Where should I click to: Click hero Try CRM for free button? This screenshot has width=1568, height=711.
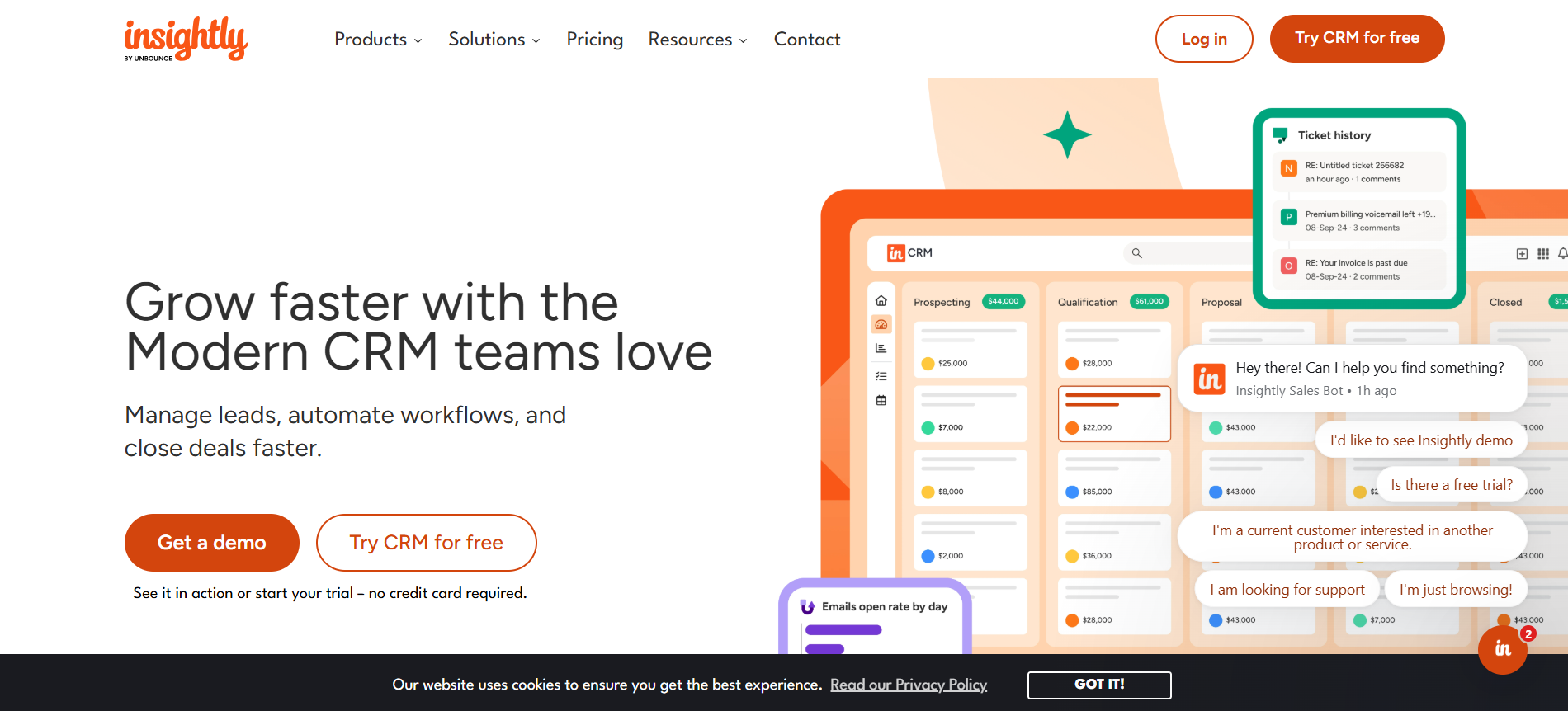(426, 543)
